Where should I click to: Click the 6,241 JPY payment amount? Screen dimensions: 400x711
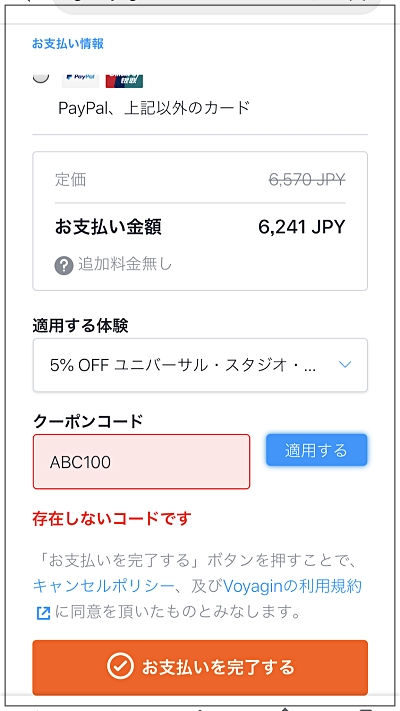[x=302, y=227]
